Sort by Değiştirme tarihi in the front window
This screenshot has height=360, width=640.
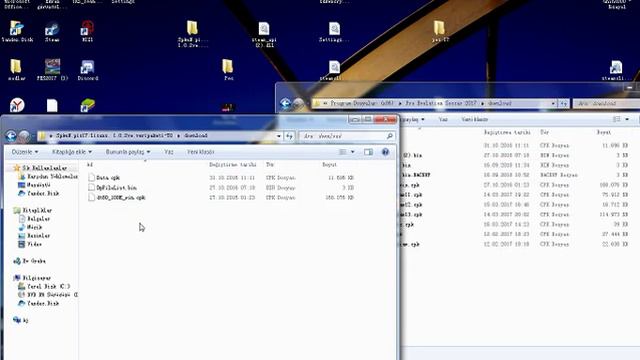[x=233, y=164]
